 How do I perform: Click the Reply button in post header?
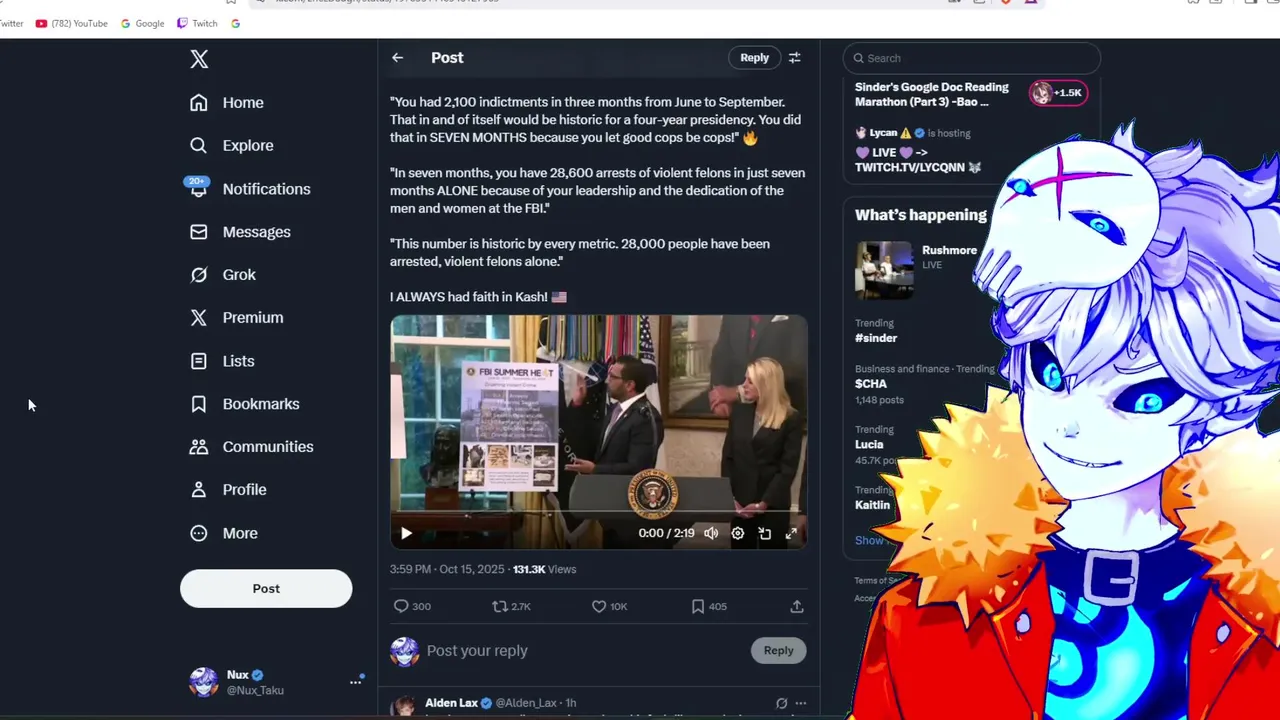pos(754,58)
